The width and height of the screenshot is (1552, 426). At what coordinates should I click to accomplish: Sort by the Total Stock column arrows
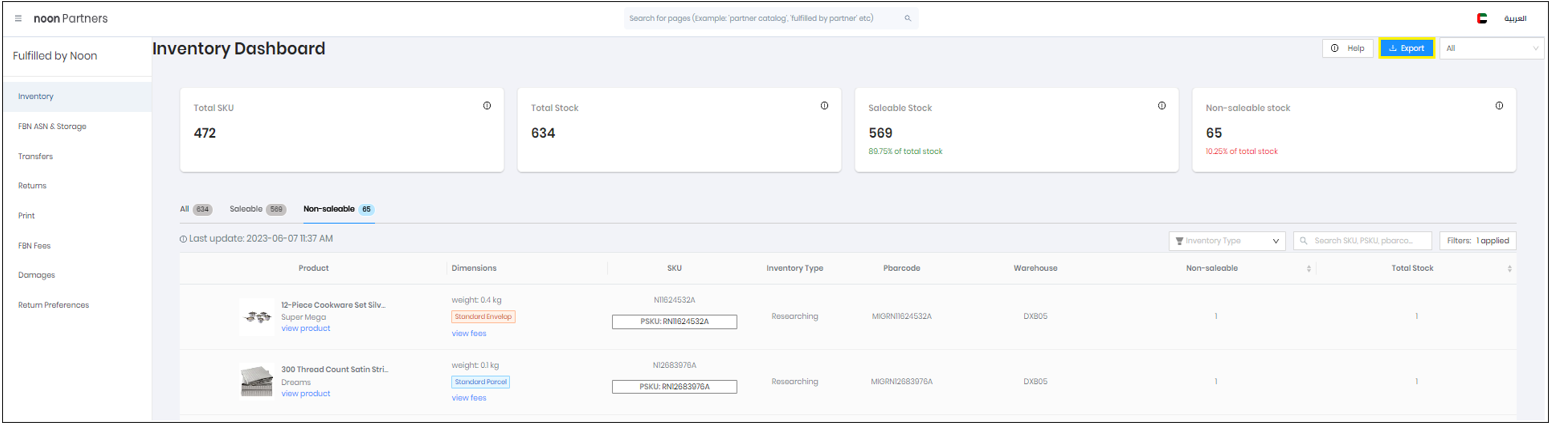[1510, 268]
